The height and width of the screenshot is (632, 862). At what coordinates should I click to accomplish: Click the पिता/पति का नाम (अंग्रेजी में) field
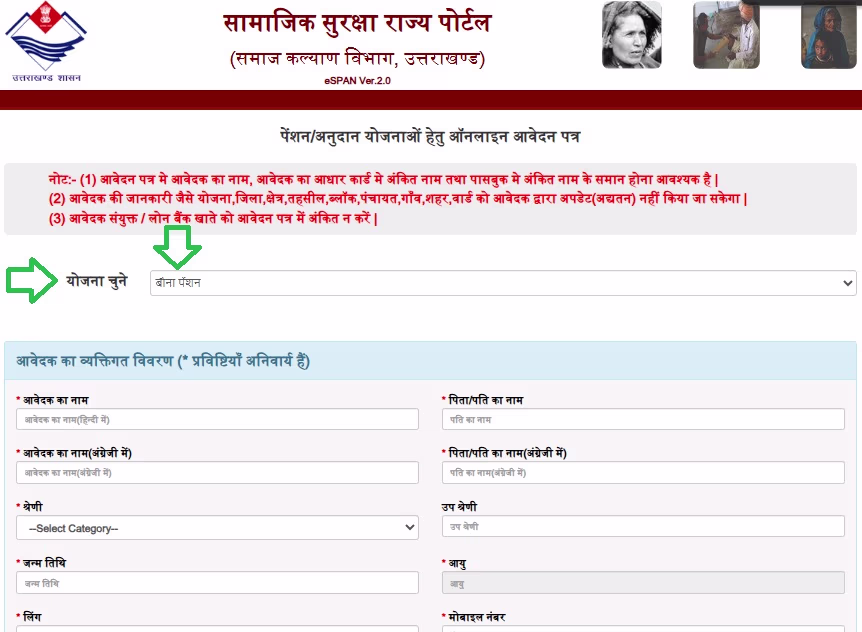tap(643, 473)
